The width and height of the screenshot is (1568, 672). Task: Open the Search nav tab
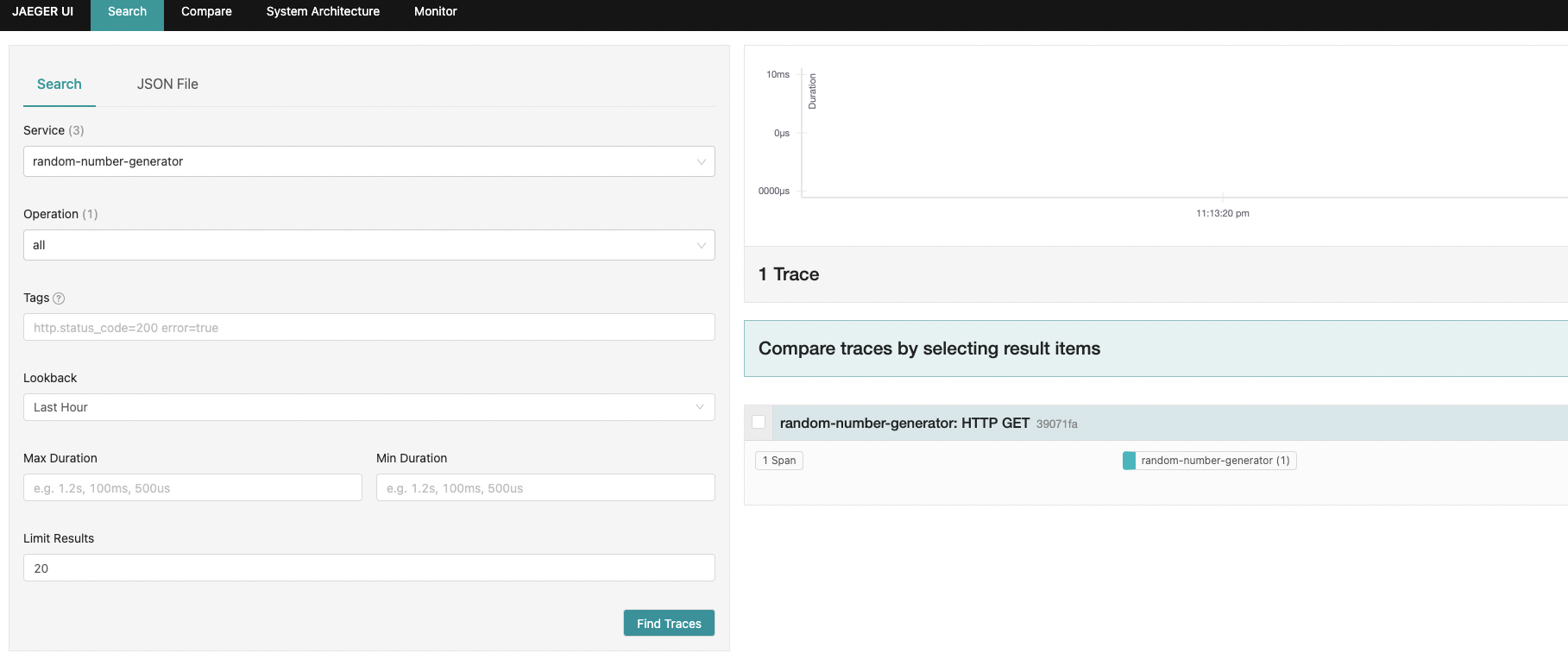(x=127, y=12)
